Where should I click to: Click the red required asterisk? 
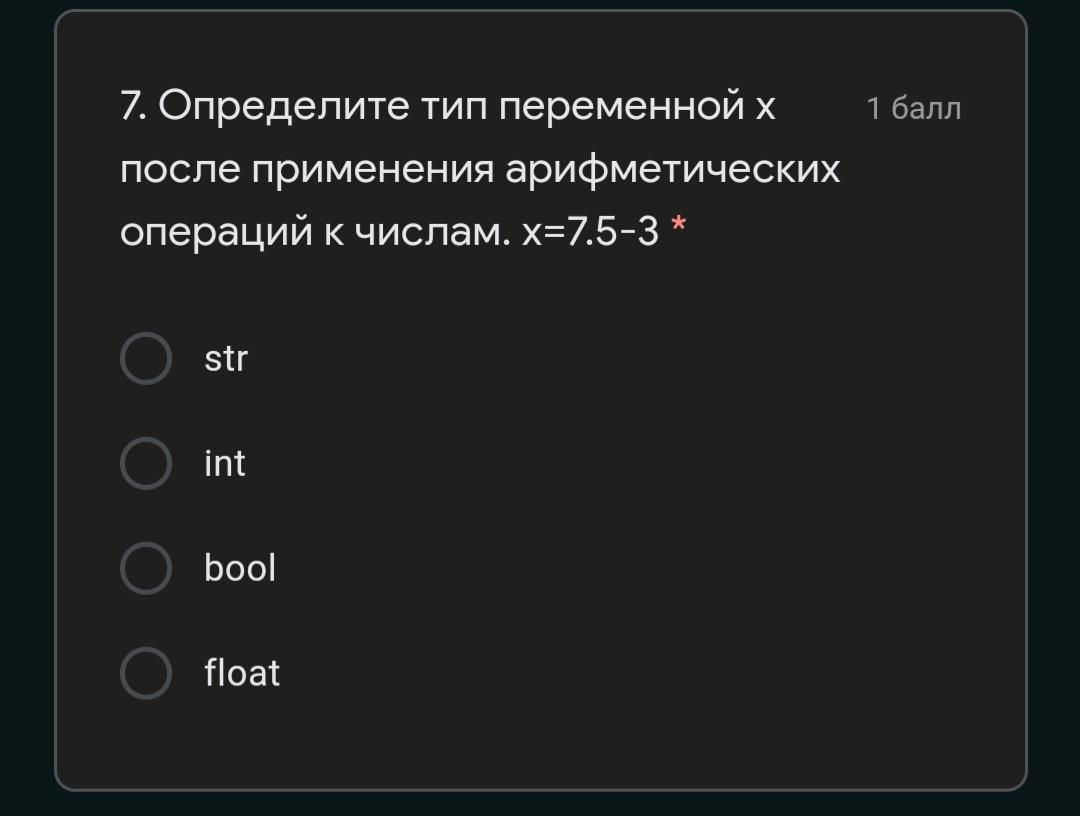click(x=679, y=226)
